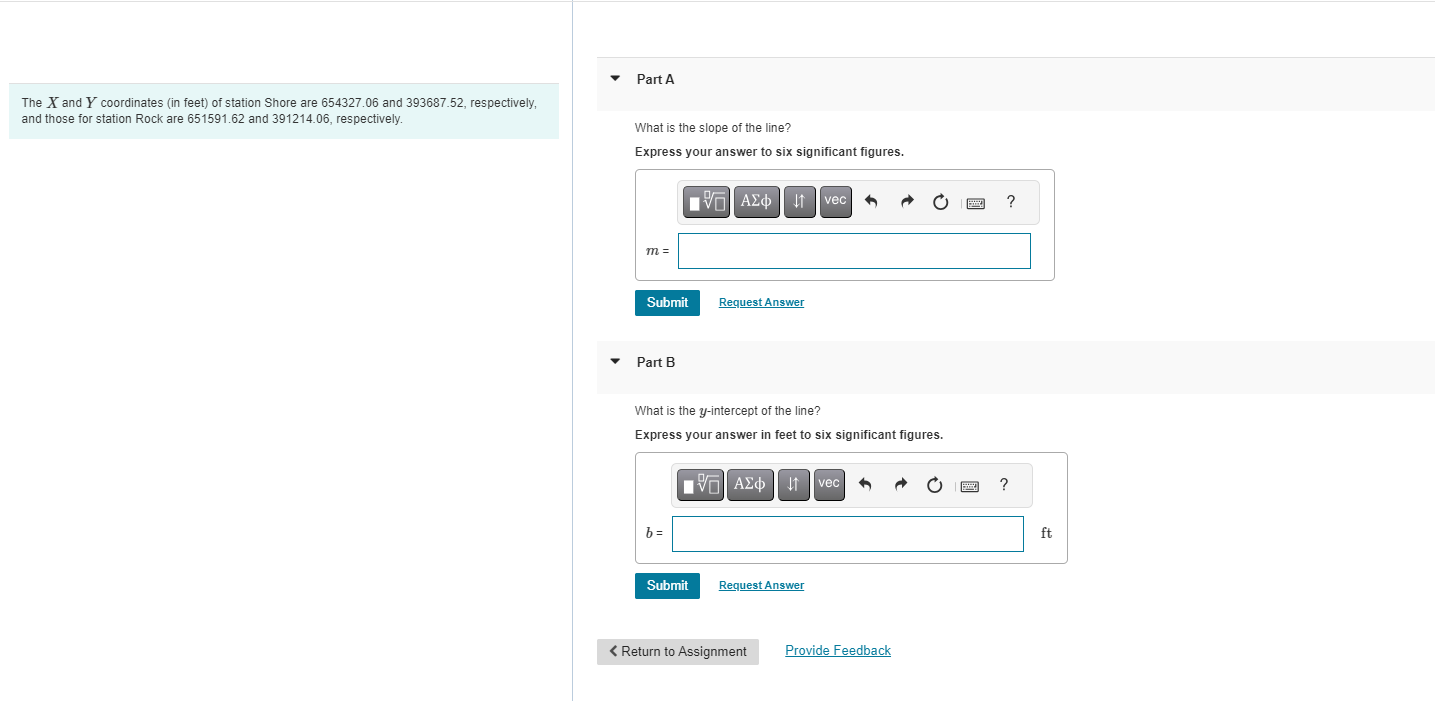1435x701 pixels.
Task: Click the Part B heading text
Action: pos(656,362)
